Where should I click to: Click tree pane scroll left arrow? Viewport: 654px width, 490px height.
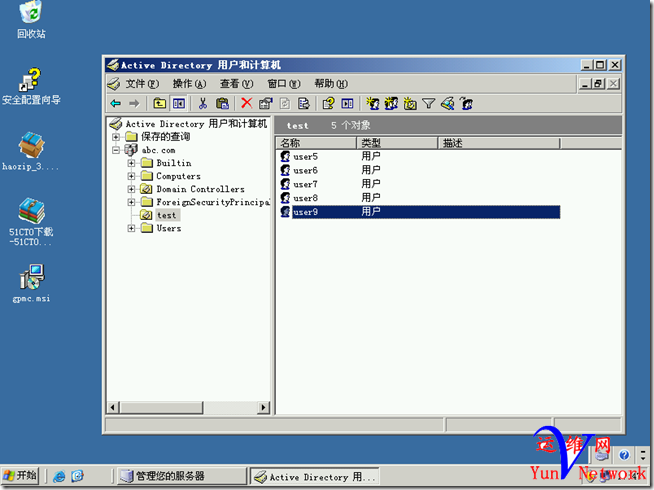tap(113, 407)
